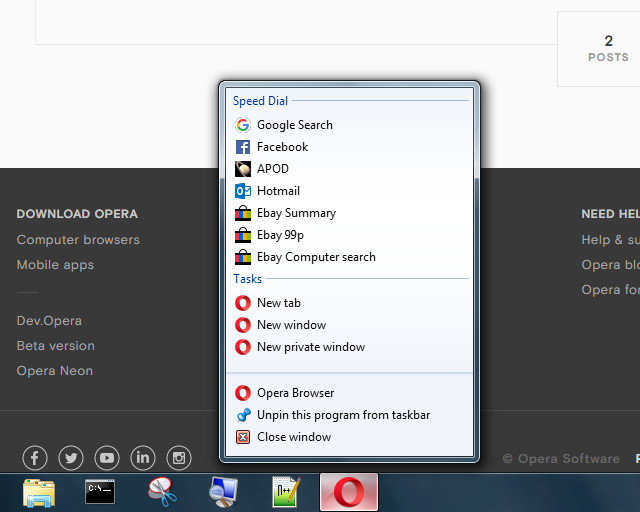The height and width of the screenshot is (512, 640).
Task: Click the Facebook f icon in list
Action: click(243, 147)
